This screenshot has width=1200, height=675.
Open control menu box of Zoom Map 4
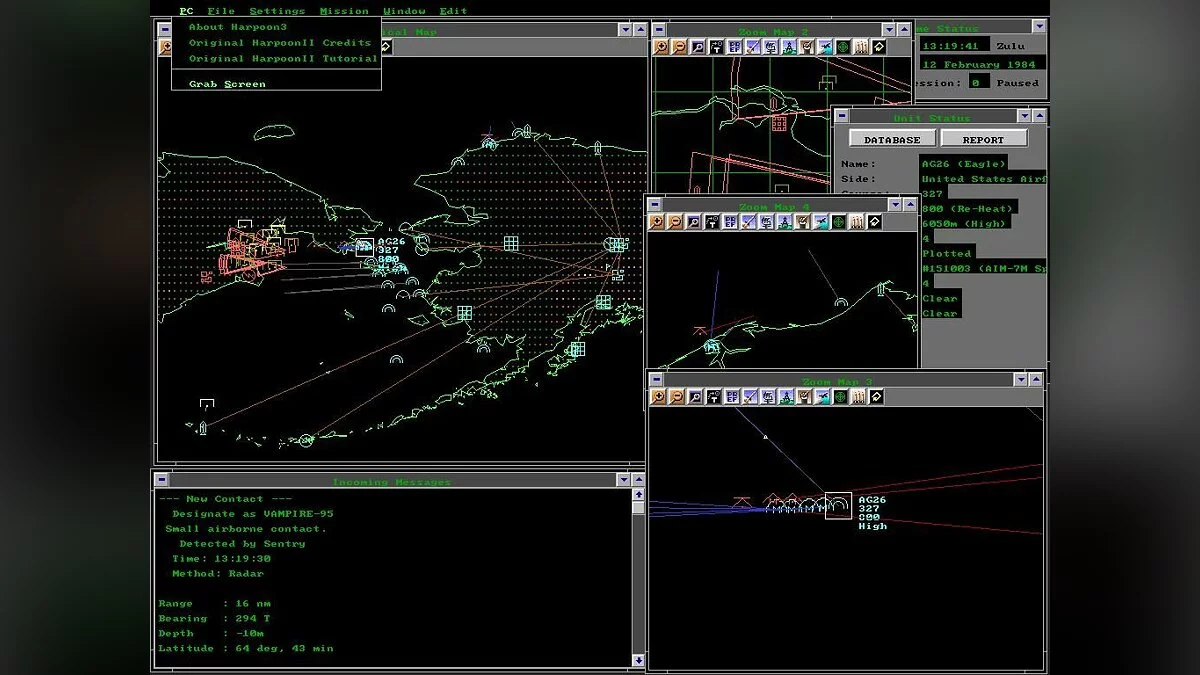655,204
